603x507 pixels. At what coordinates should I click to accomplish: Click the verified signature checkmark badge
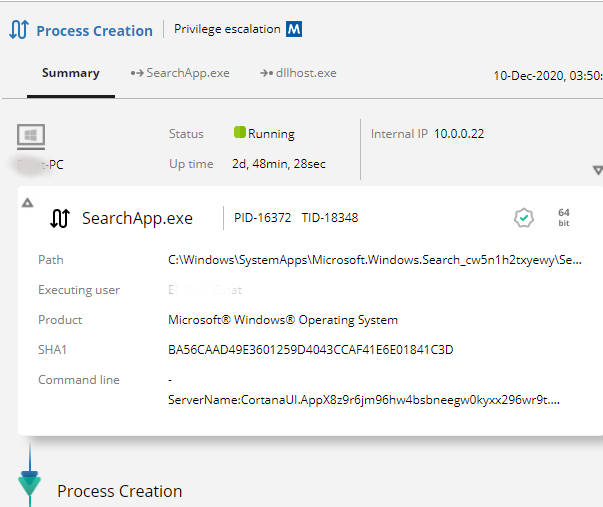[523, 218]
